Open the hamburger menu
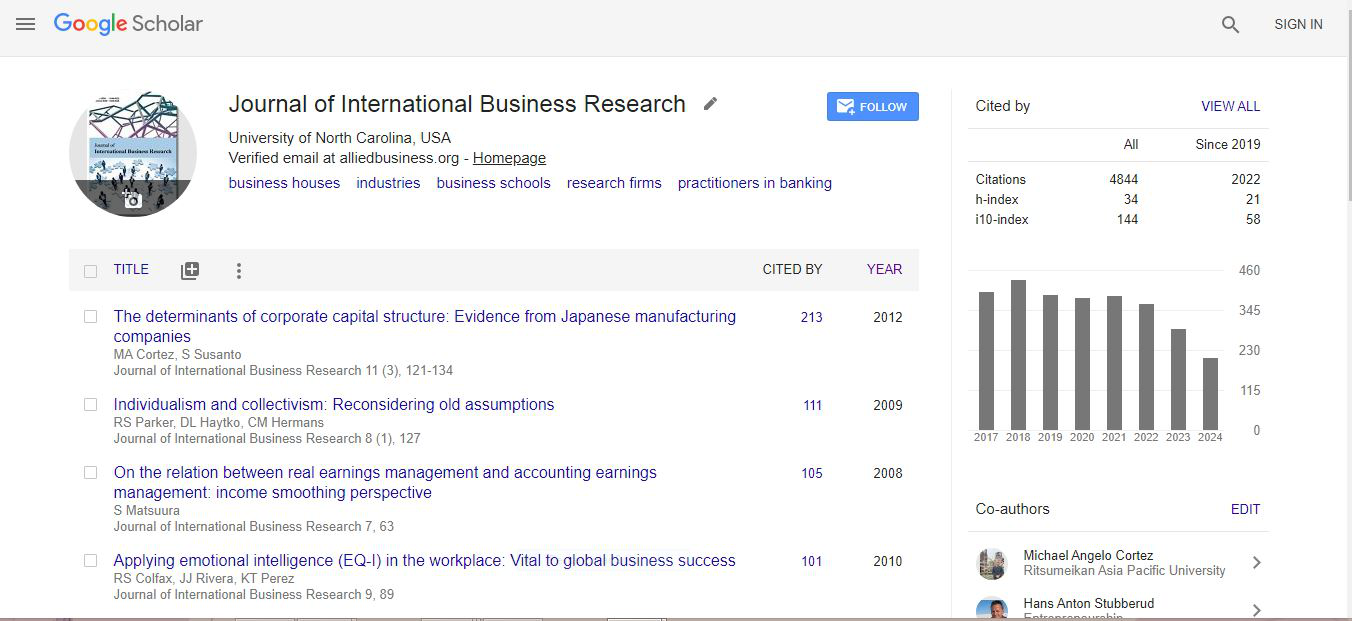The width and height of the screenshot is (1352, 621). coord(25,24)
